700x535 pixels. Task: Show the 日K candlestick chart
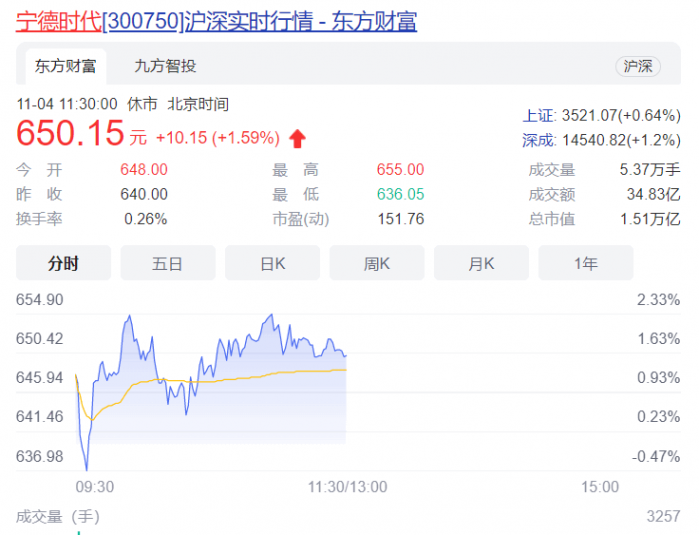pos(272,264)
